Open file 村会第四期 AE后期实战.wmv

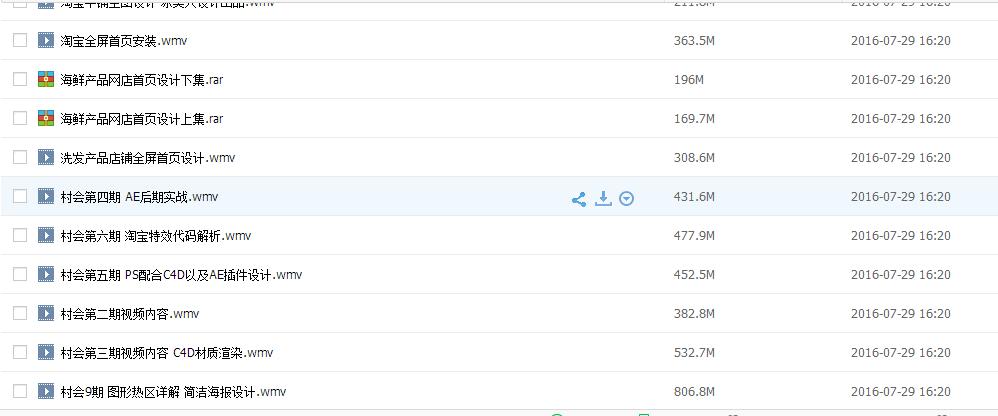click(139, 197)
